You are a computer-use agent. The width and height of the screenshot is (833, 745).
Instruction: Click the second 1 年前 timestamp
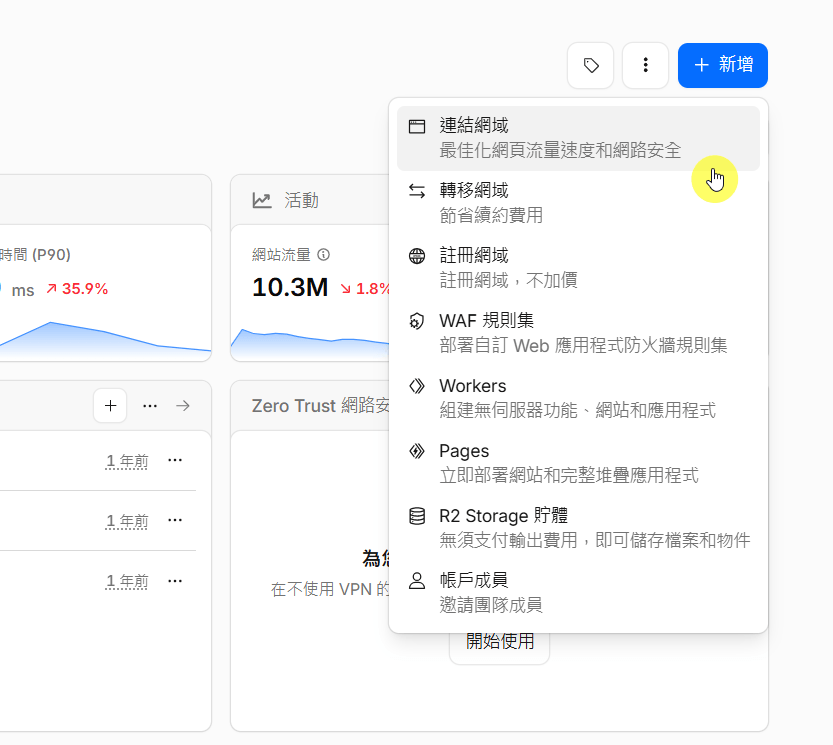click(127, 521)
